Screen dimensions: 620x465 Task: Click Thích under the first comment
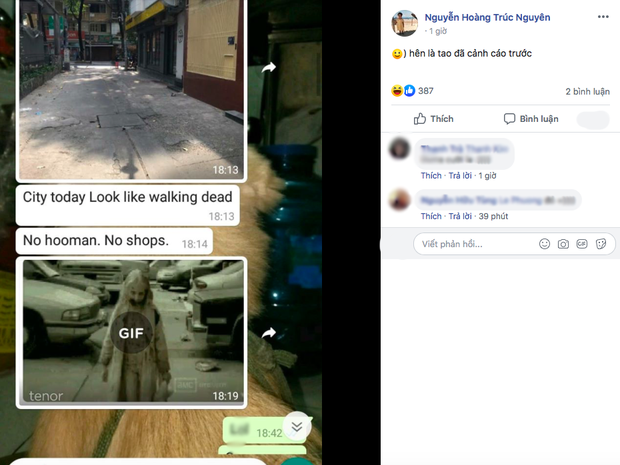pyautogui.click(x=431, y=176)
